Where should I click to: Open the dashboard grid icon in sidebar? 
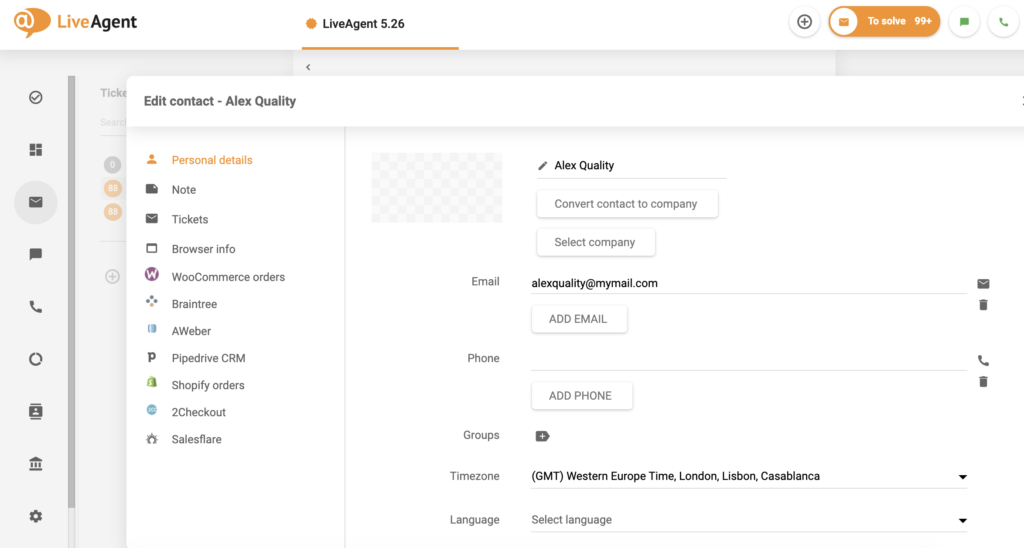tap(36, 150)
